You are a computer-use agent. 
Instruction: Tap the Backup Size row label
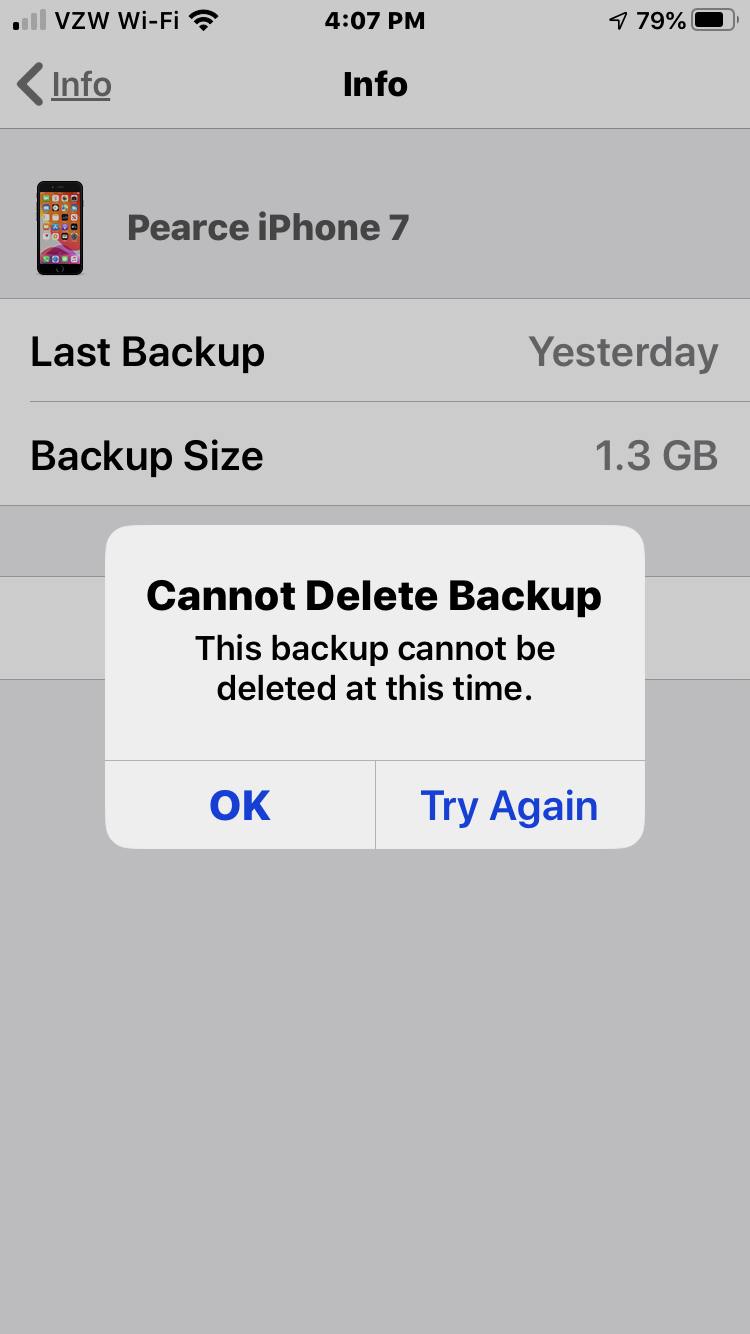[x=147, y=456]
